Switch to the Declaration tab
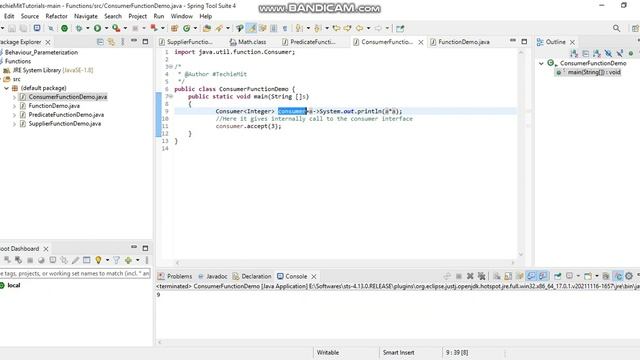This screenshot has width=640, height=360. click(252, 276)
